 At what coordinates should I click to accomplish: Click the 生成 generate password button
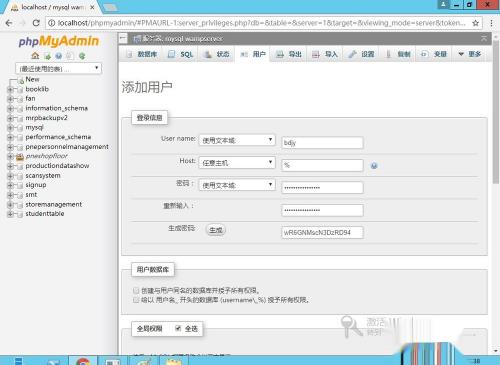[x=216, y=230]
